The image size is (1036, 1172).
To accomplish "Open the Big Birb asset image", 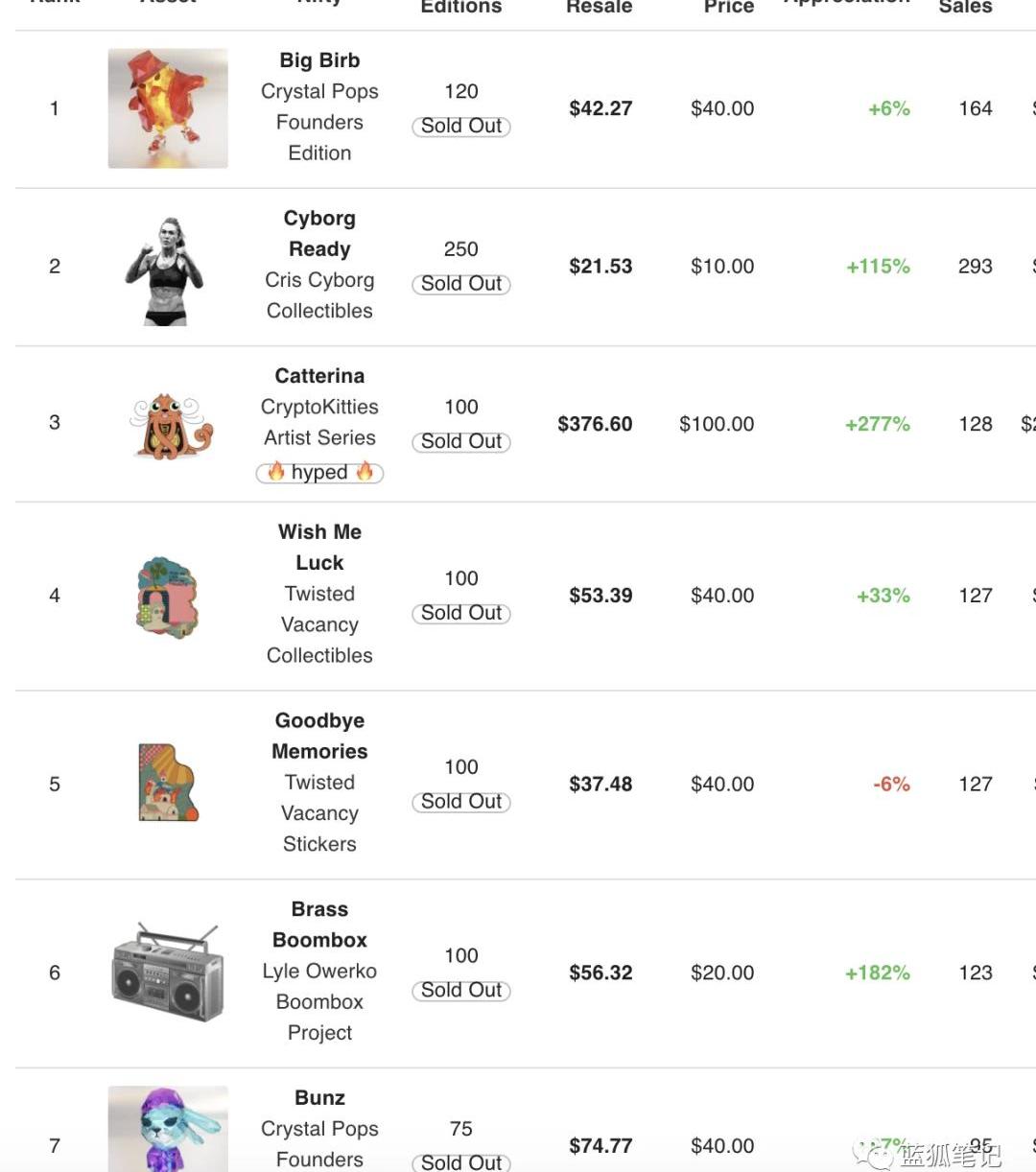I will tap(168, 108).
